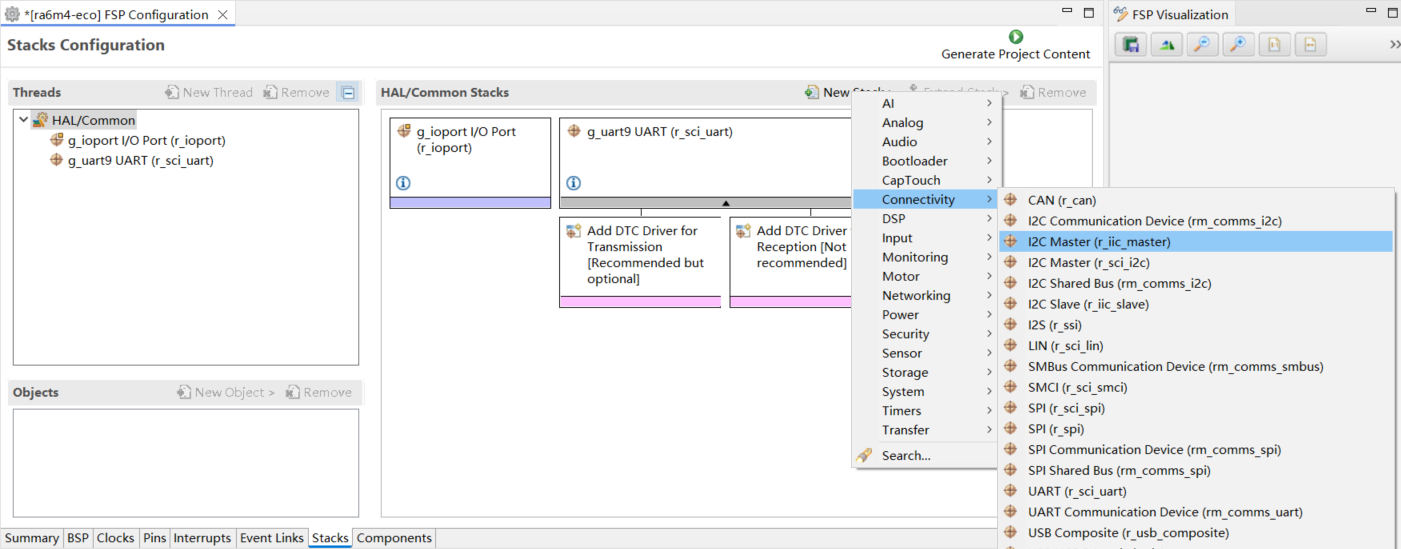Choose SPI (r_spi) from Connectivity list

click(x=1055, y=429)
